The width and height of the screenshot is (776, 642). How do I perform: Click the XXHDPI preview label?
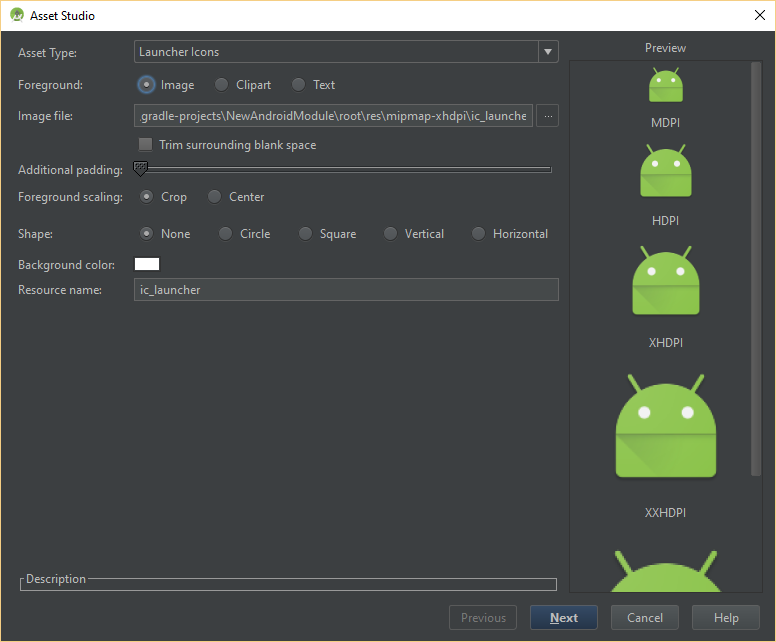pos(666,513)
